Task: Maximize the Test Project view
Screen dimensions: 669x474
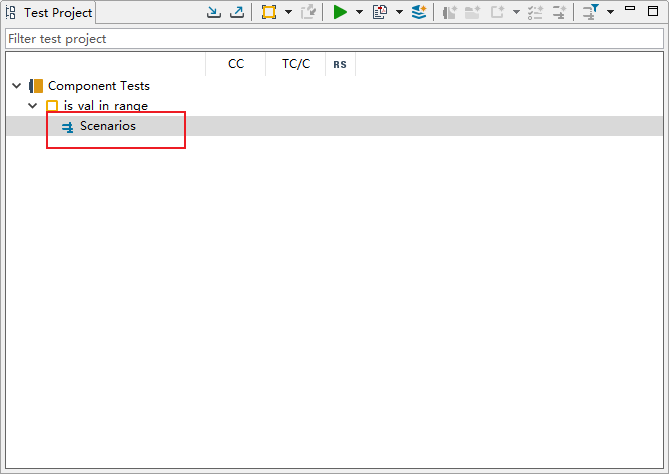Action: 653,11
